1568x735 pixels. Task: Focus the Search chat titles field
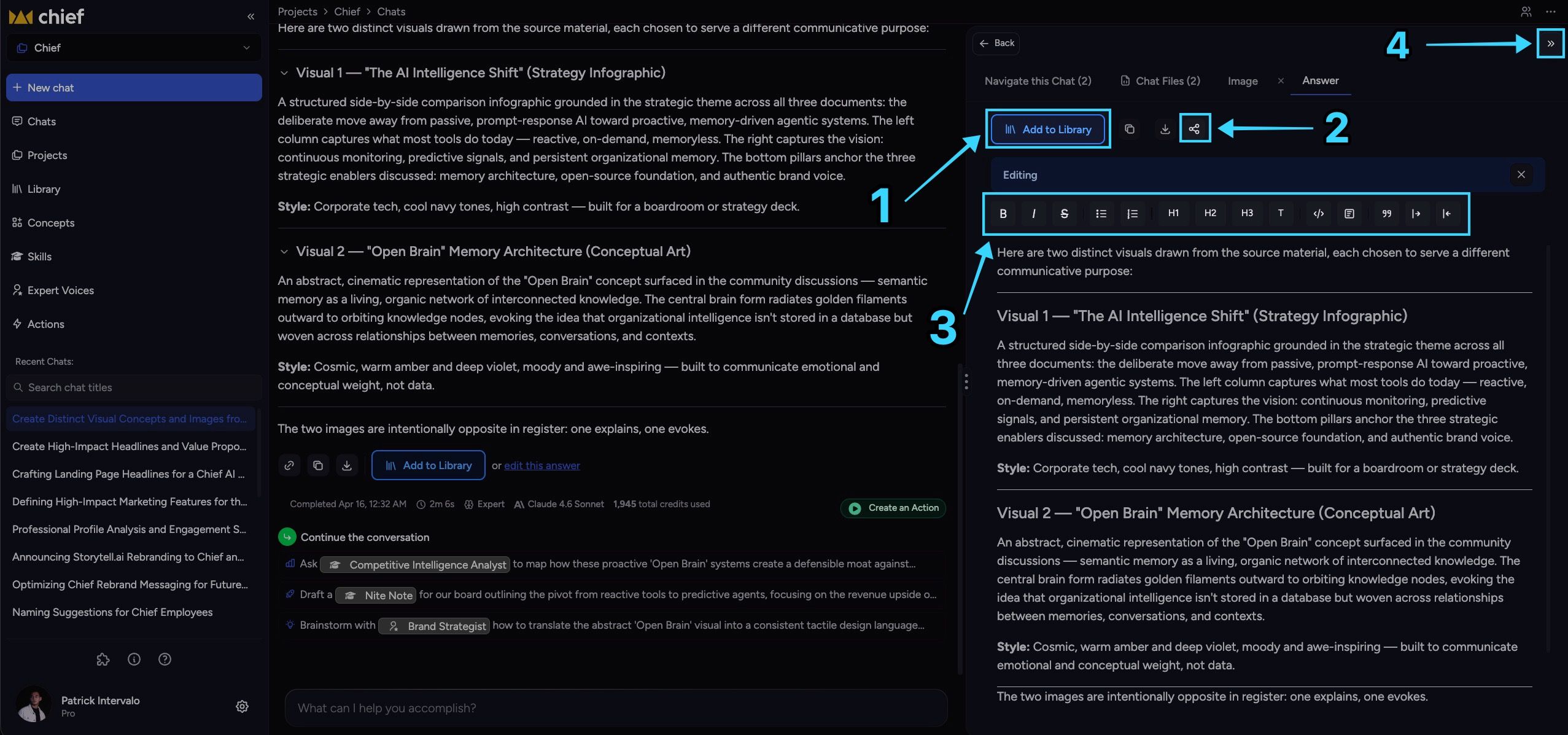coord(134,387)
